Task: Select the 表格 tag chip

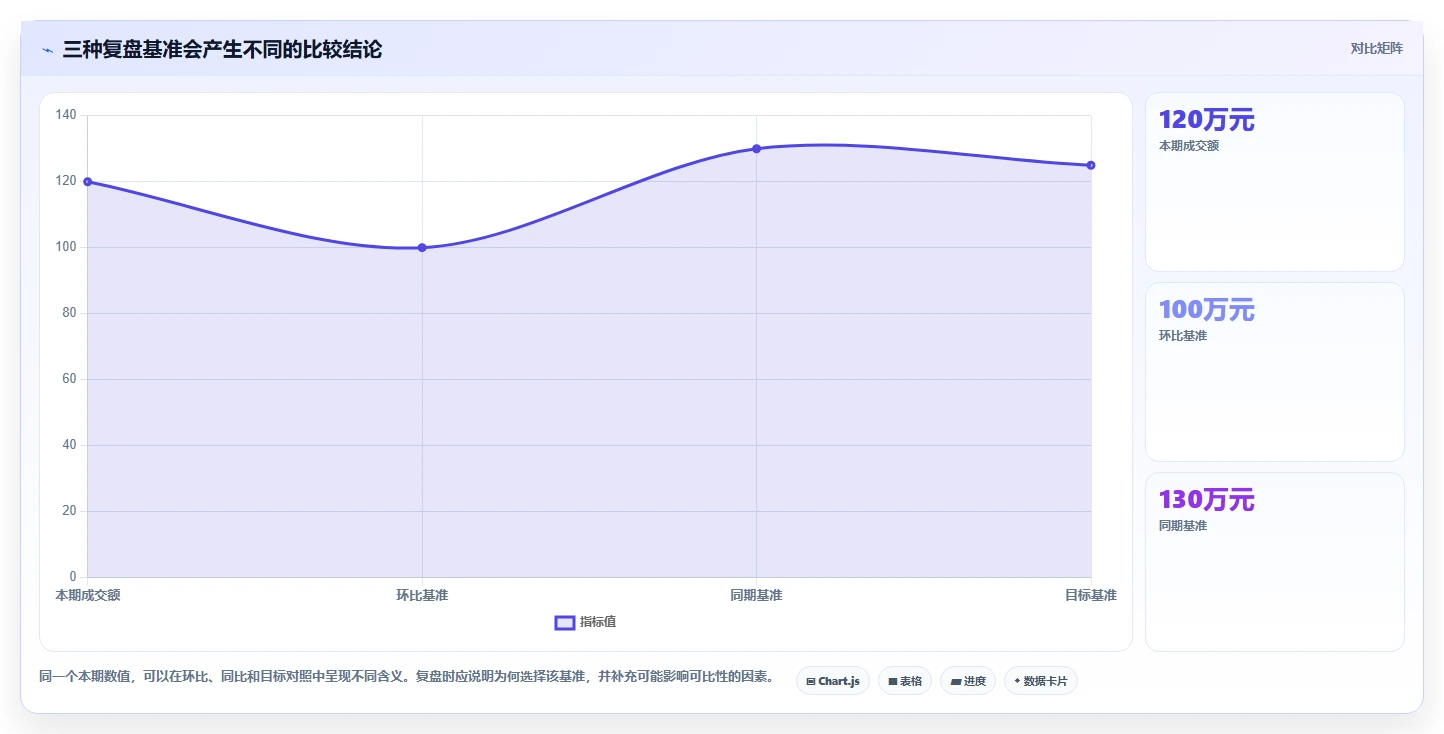Action: pyautogui.click(x=905, y=681)
